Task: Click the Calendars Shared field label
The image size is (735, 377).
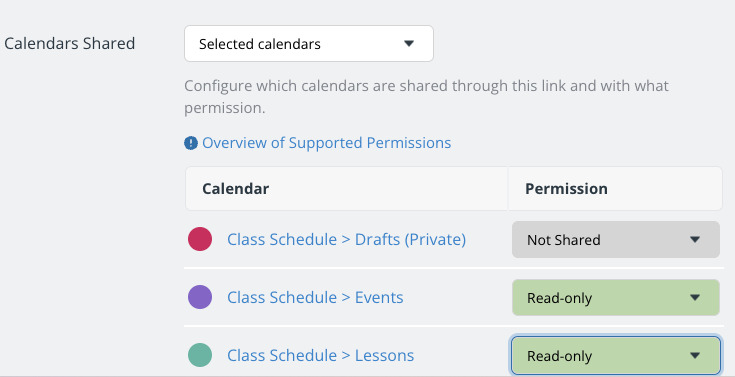Action: (69, 43)
